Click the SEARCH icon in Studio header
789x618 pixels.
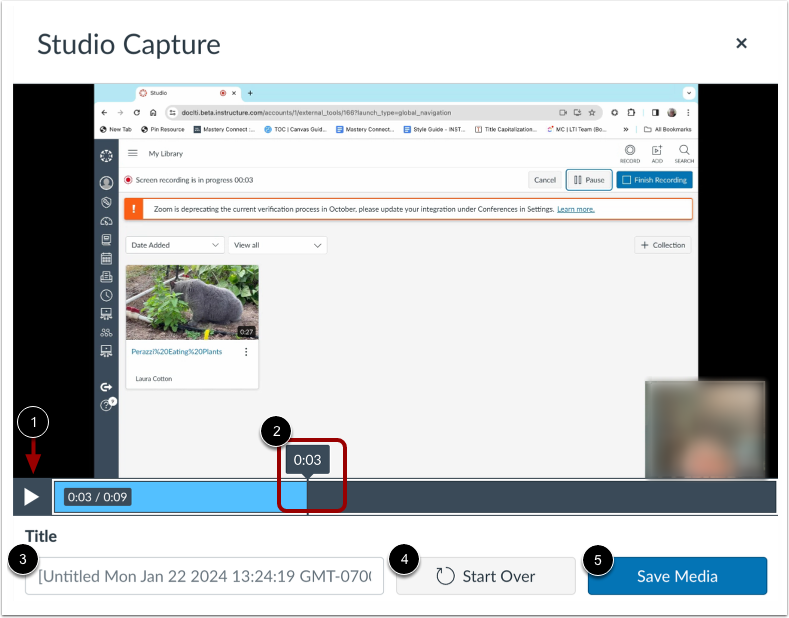(684, 153)
